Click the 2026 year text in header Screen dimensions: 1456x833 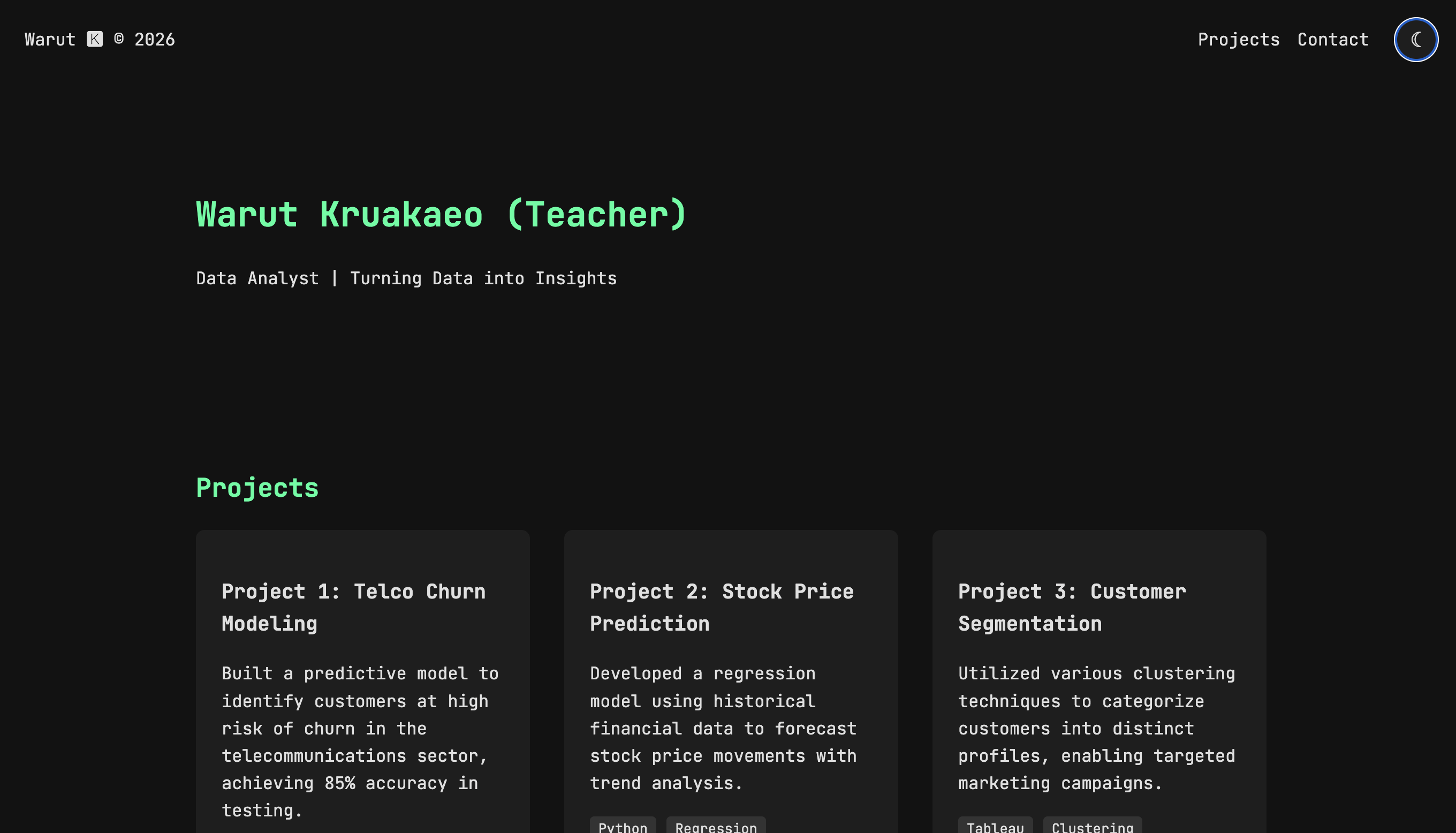(x=154, y=40)
